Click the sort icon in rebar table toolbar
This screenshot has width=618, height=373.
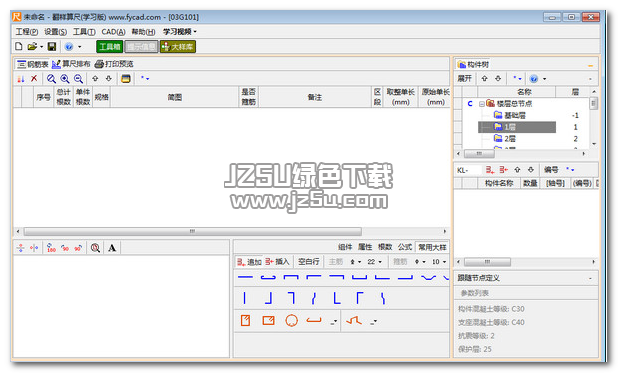click(x=20, y=79)
